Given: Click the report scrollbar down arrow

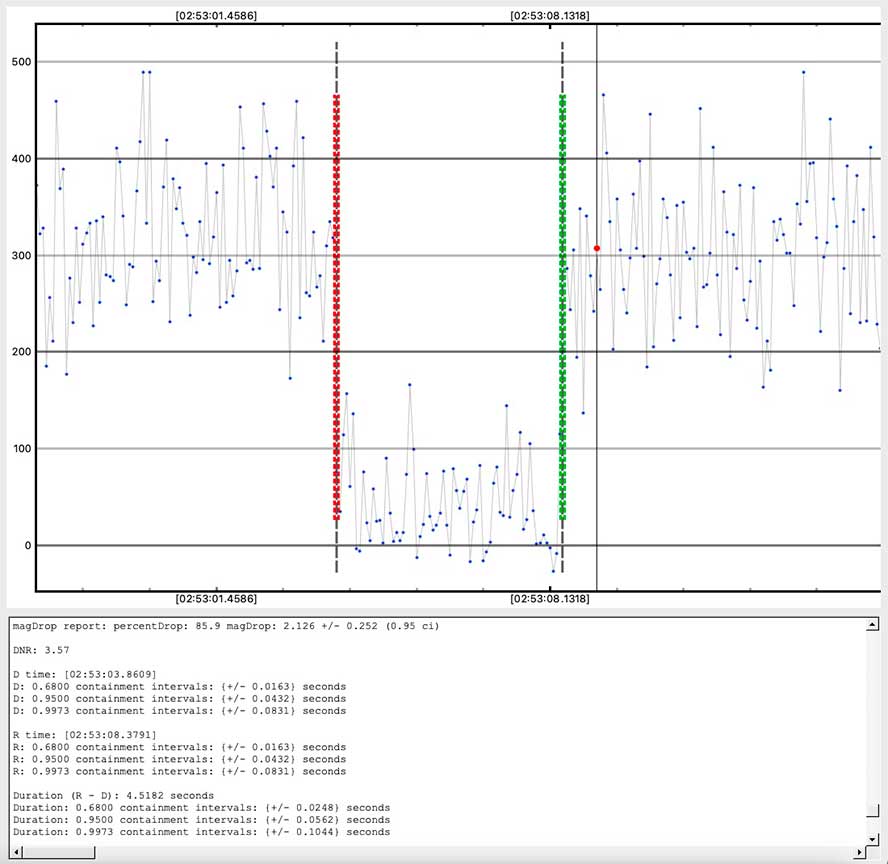Looking at the screenshot, I should tap(872, 839).
